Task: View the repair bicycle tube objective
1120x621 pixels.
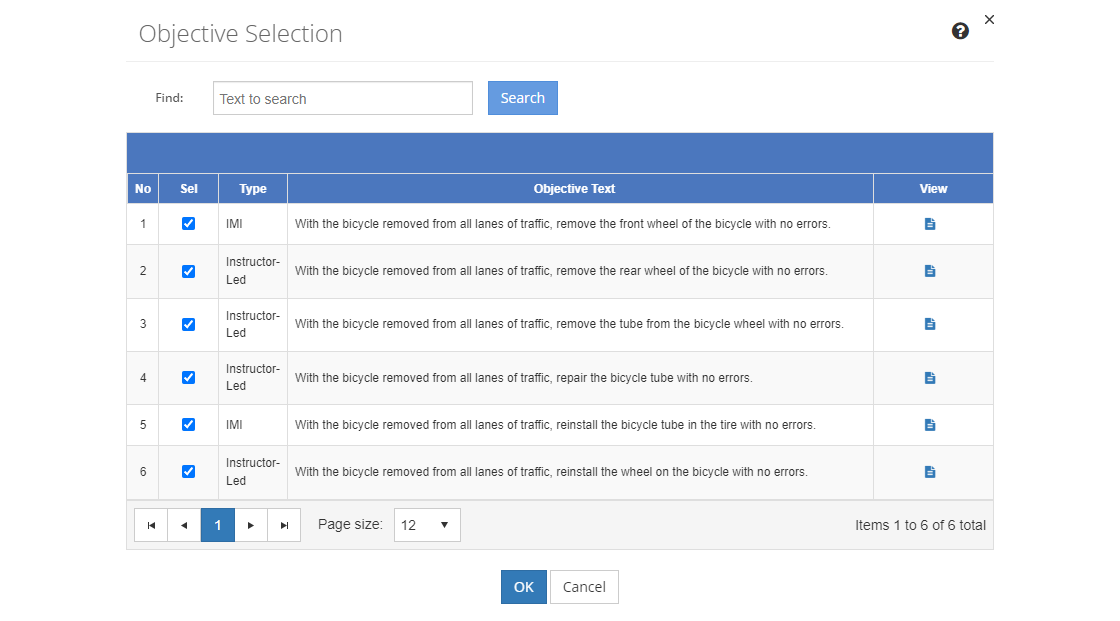Action: (929, 377)
